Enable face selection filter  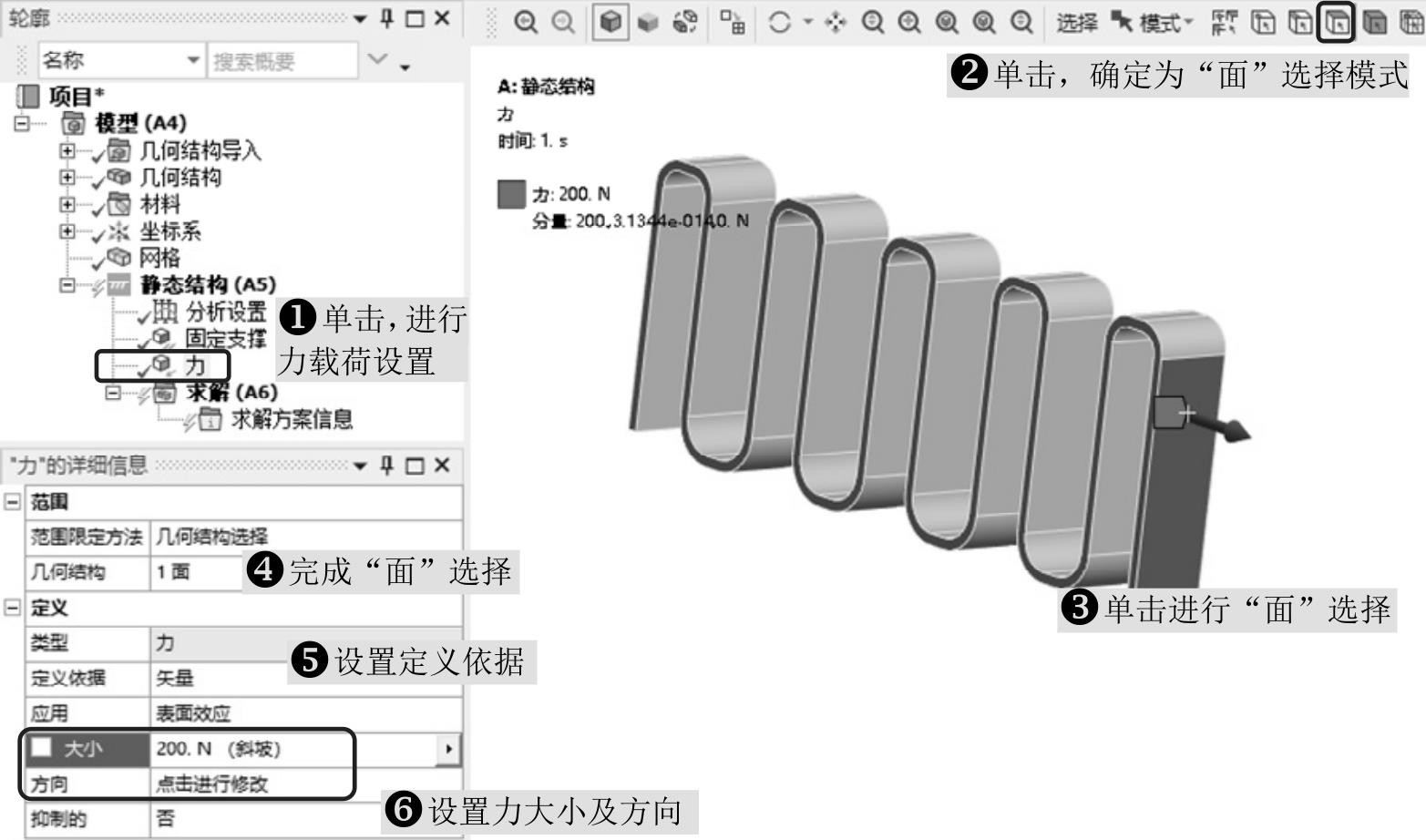1337,22
